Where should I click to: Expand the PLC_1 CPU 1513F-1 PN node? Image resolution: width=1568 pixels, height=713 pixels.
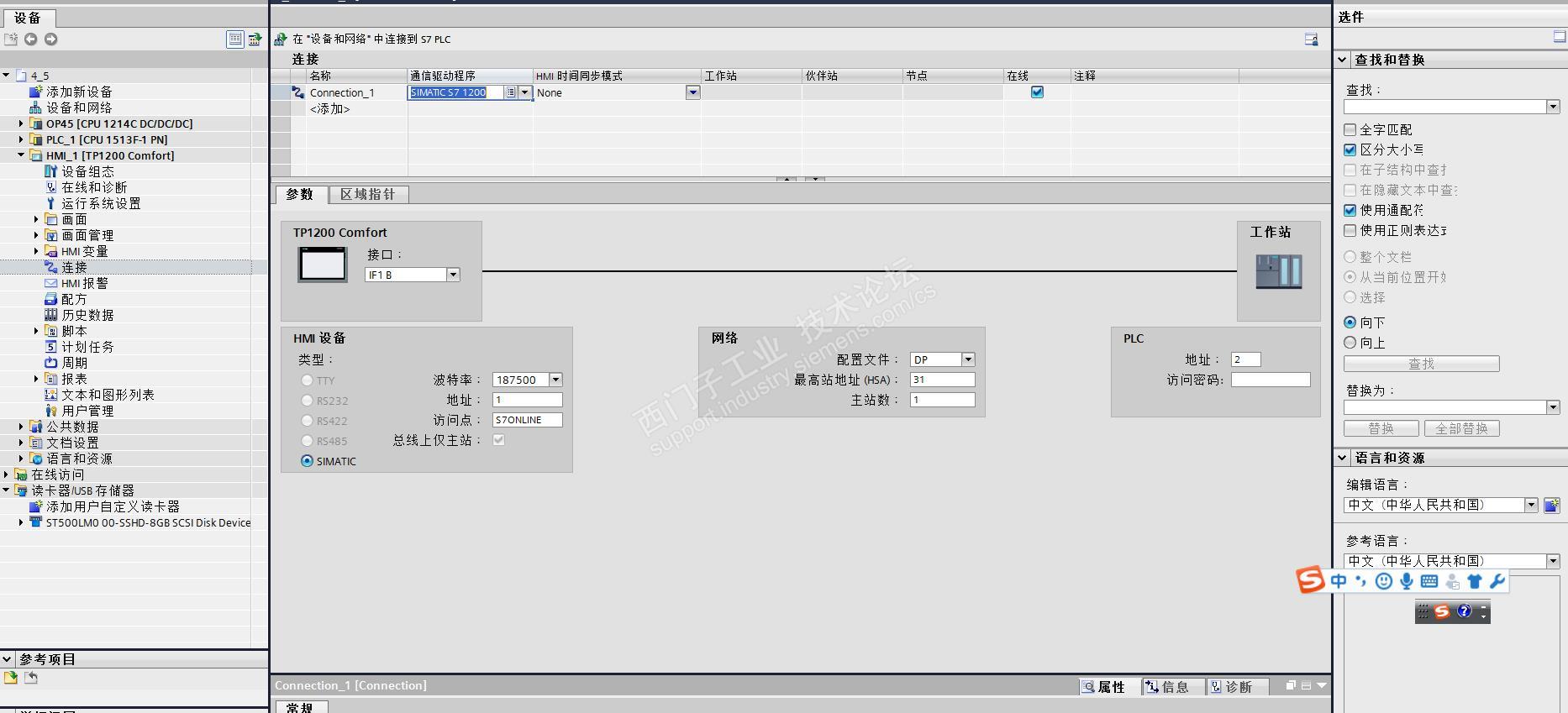coord(21,139)
